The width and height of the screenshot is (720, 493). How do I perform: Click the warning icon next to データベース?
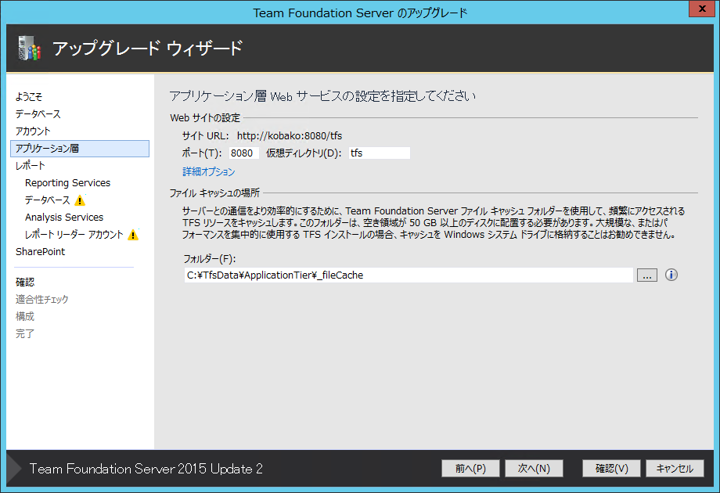tap(80, 200)
